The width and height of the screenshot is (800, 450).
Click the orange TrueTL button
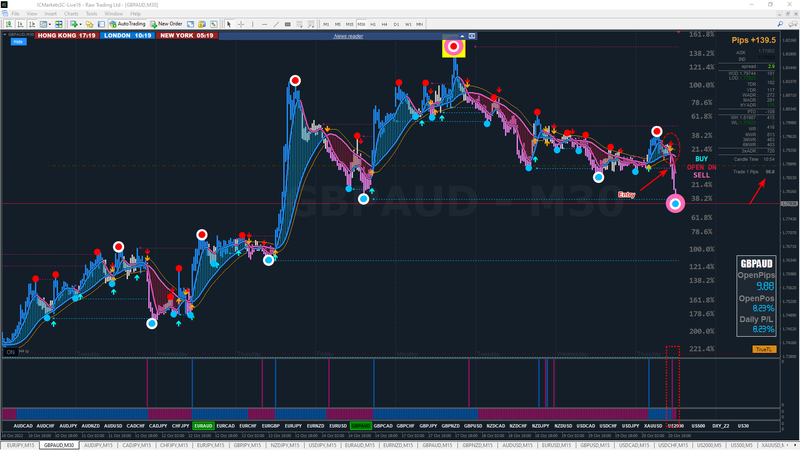click(764, 349)
